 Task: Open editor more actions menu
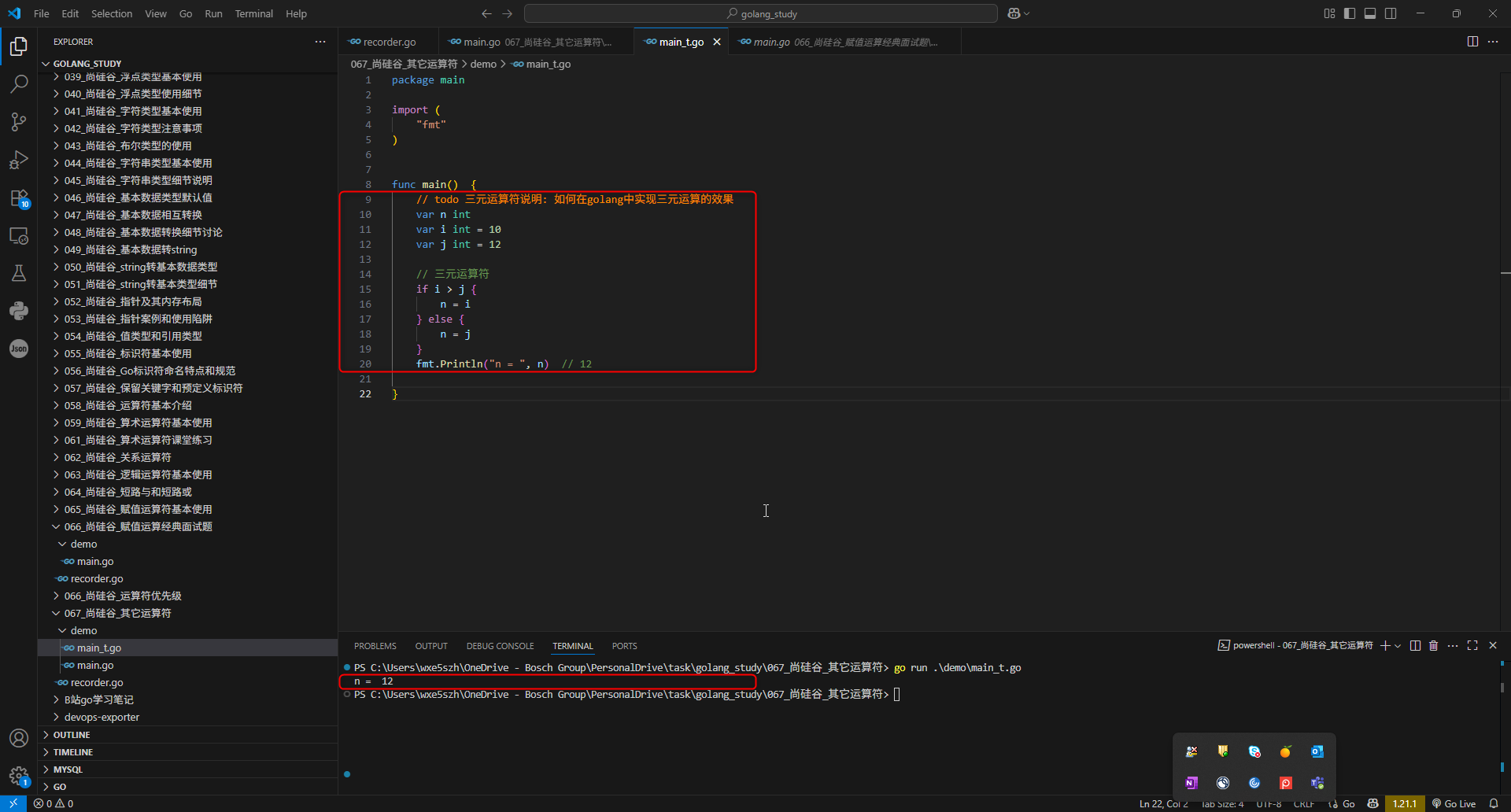coord(1493,42)
